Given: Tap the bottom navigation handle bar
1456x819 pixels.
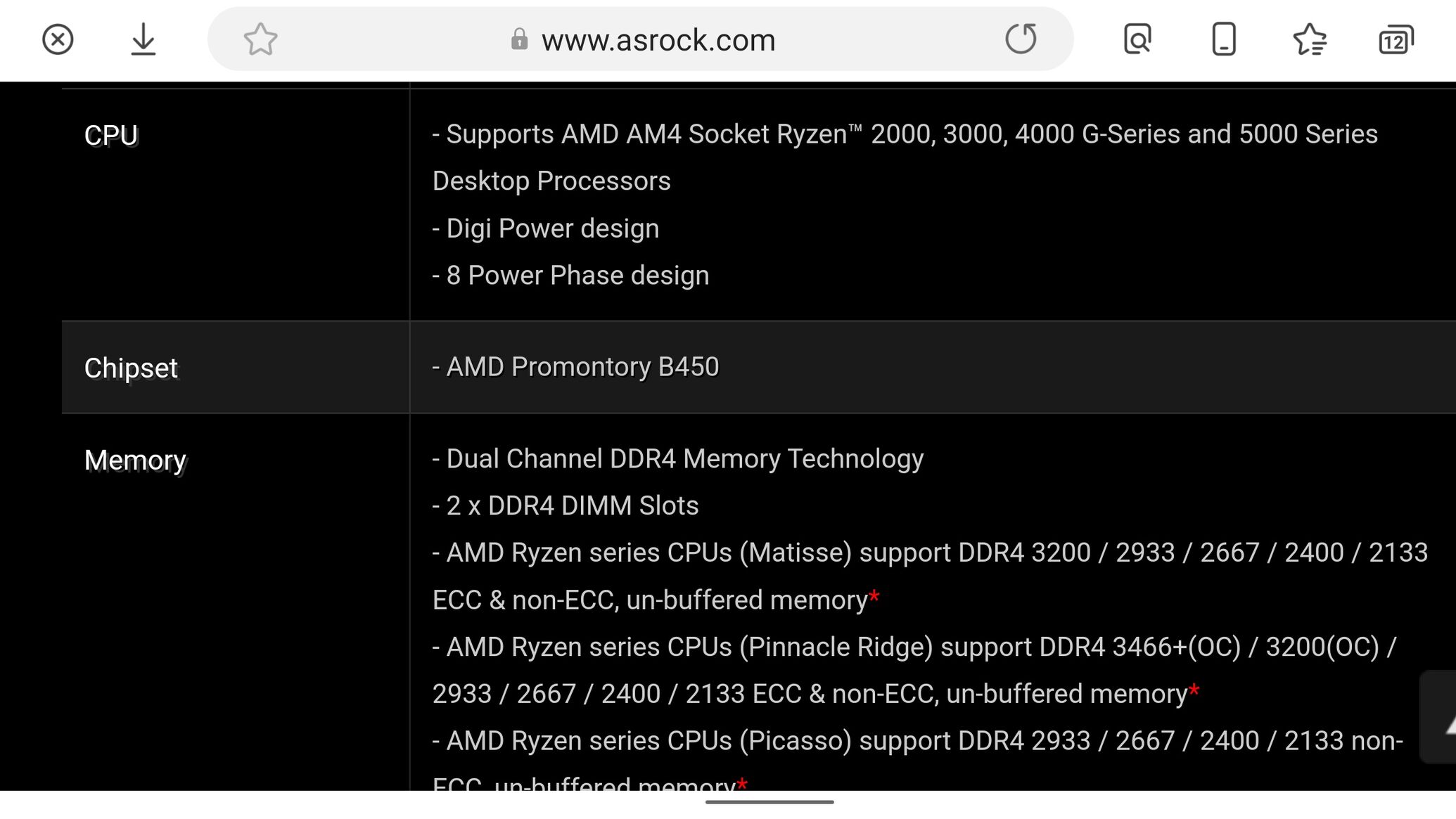Looking at the screenshot, I should pos(769,801).
